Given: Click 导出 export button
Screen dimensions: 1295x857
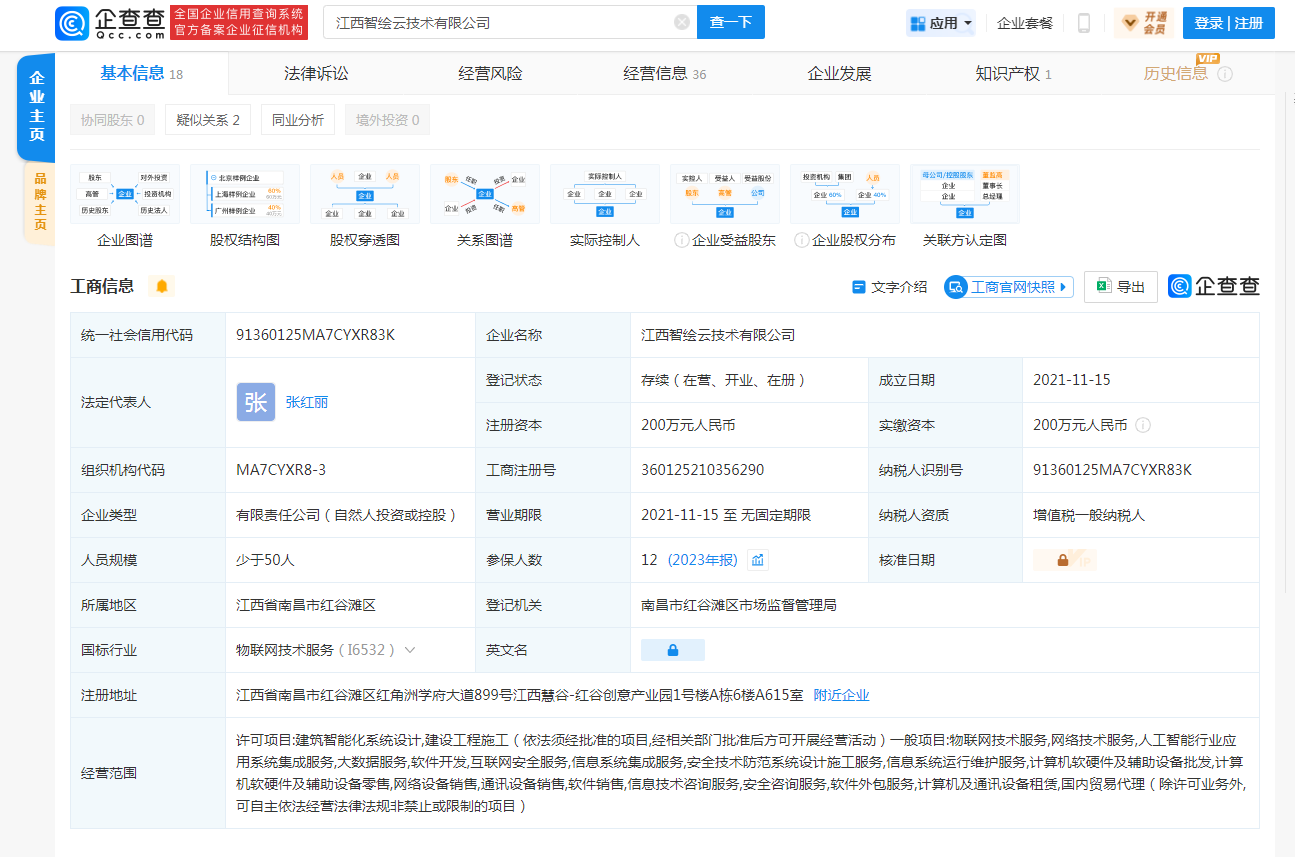Looking at the screenshot, I should (1121, 287).
